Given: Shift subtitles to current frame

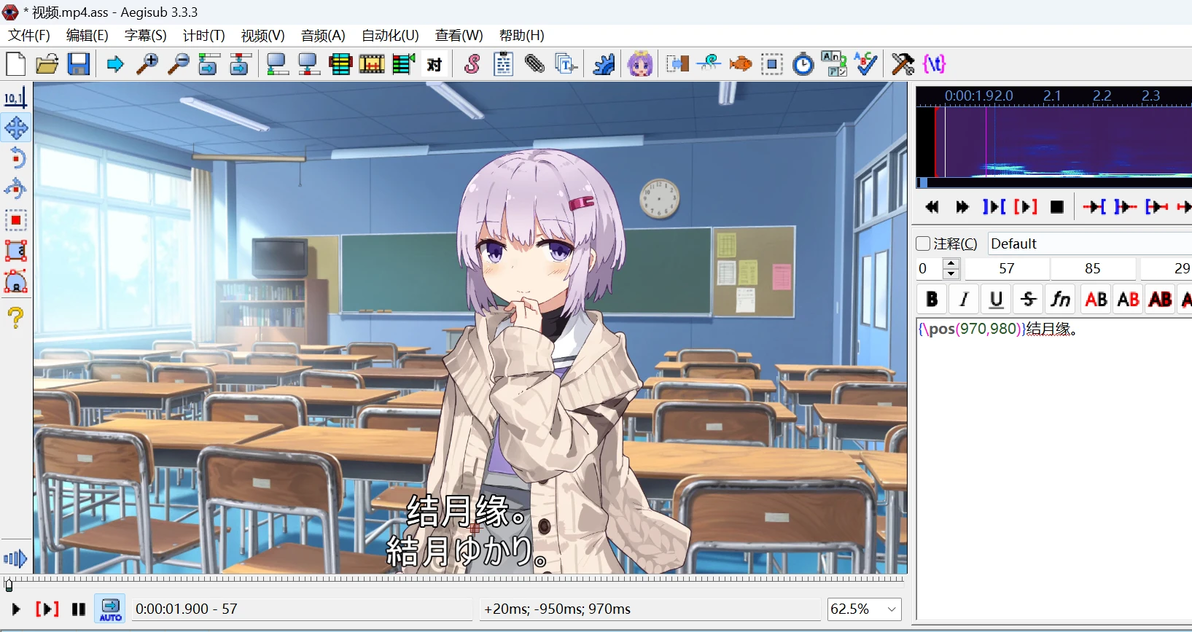Looking at the screenshot, I should pos(403,65).
